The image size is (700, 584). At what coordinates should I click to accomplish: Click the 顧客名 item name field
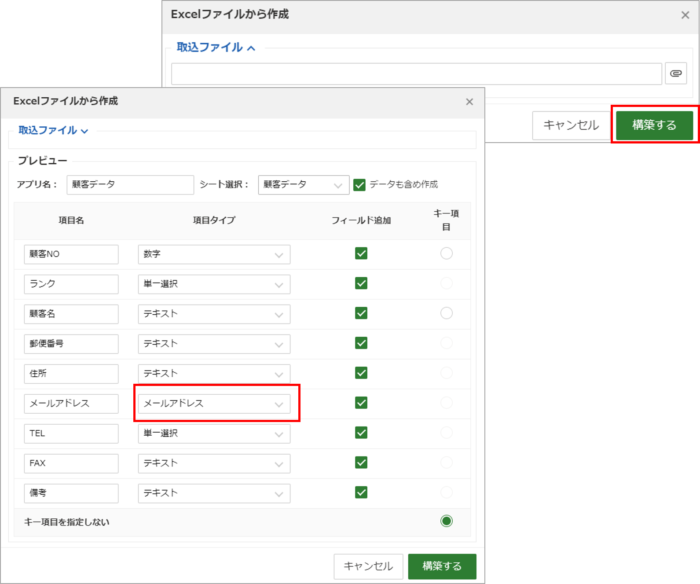tap(71, 314)
